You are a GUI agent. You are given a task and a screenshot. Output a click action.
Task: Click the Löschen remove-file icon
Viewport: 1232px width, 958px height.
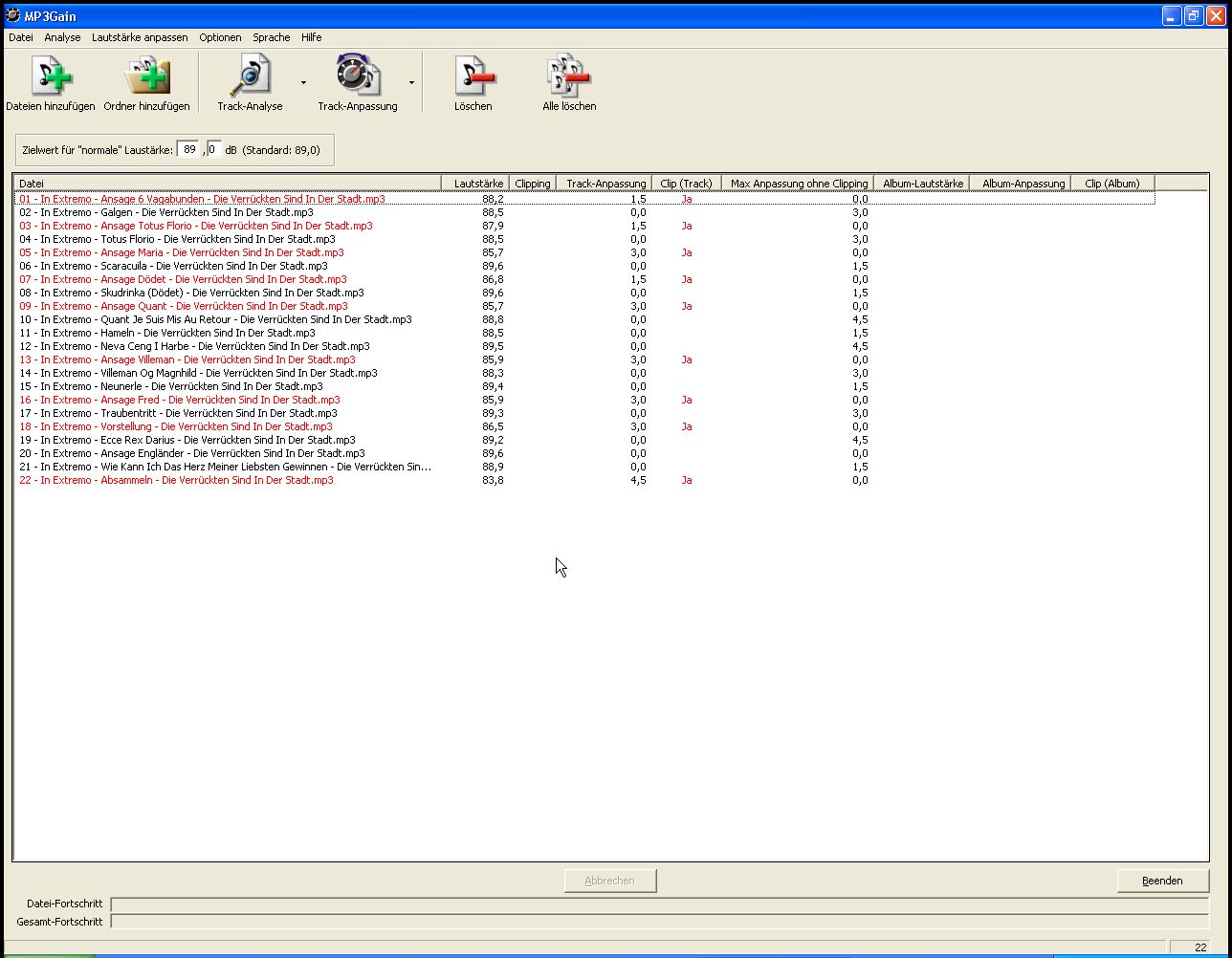click(x=473, y=76)
